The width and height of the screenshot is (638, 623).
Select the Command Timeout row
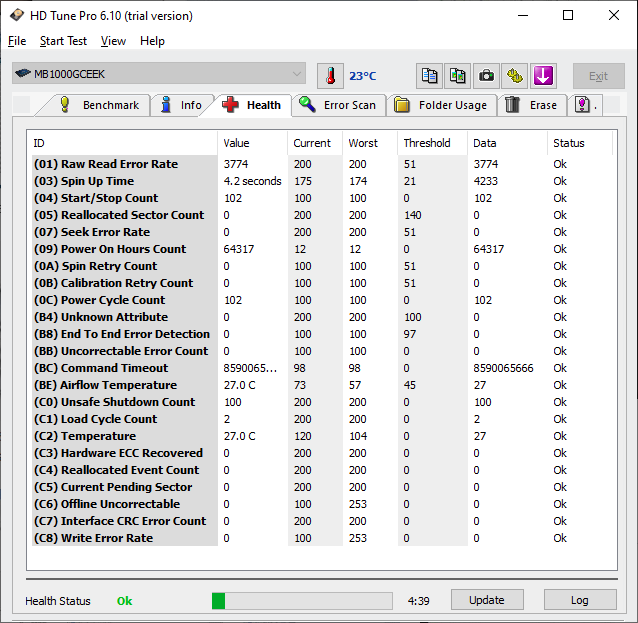click(x=322, y=368)
